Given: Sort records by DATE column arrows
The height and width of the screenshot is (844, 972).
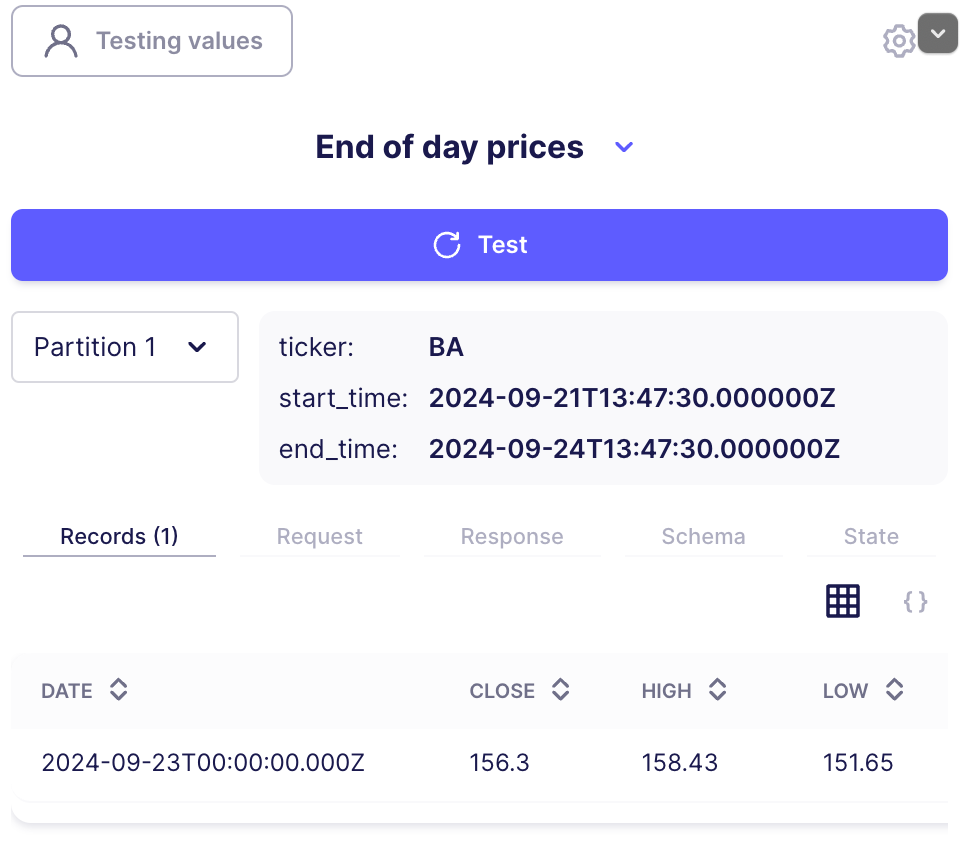Looking at the screenshot, I should click(118, 690).
